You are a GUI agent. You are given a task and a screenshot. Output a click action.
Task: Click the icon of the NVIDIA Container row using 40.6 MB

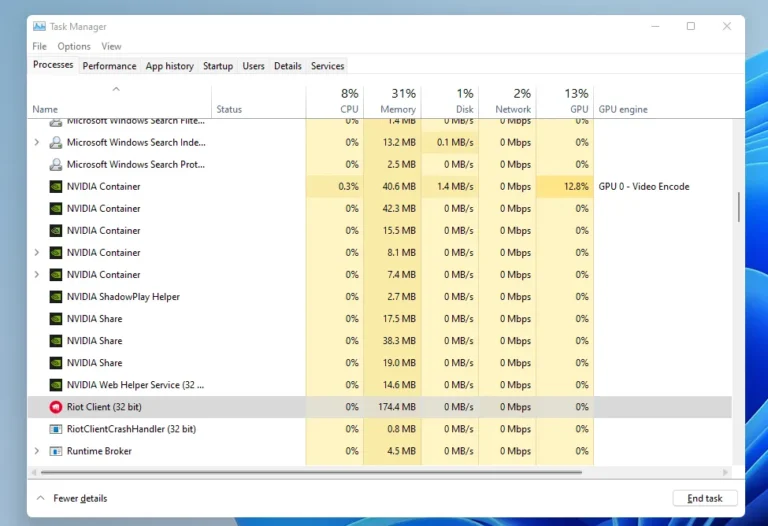pos(56,187)
